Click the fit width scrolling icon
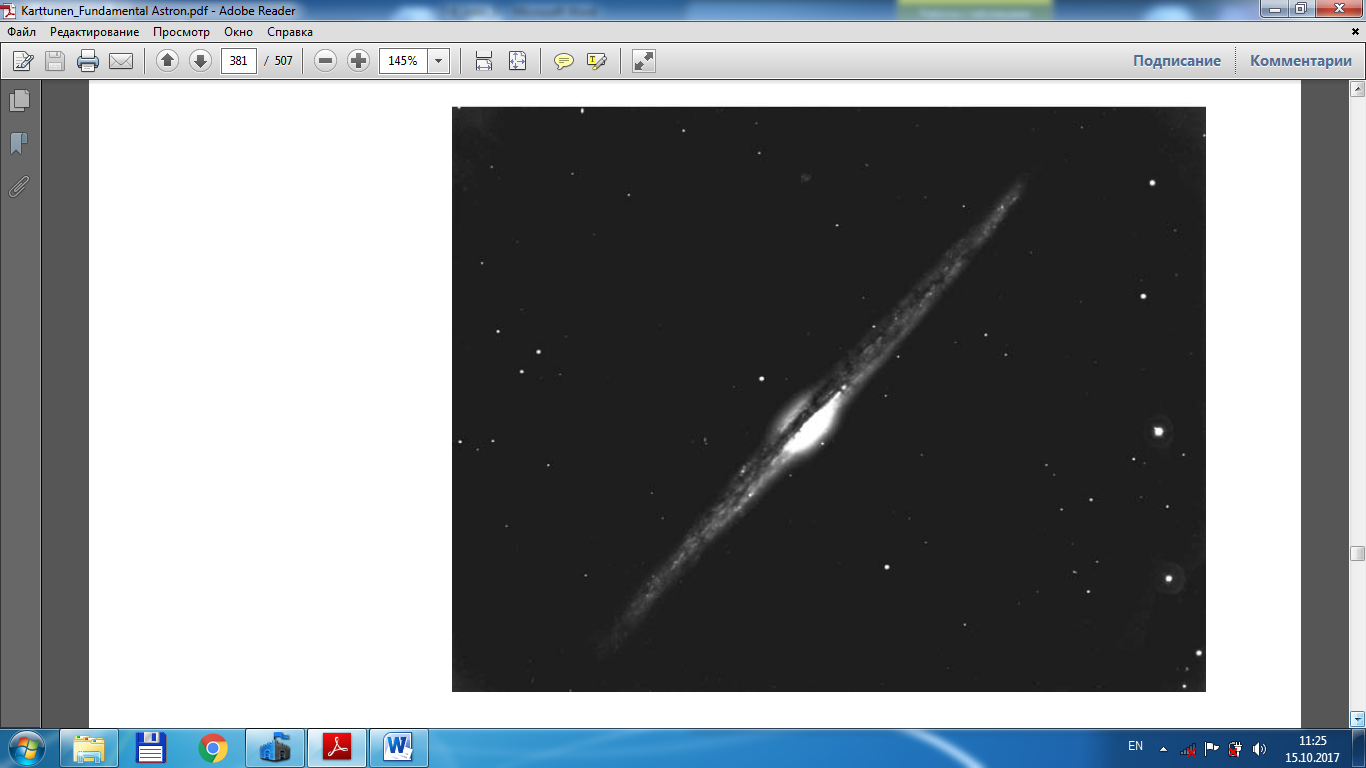The image size is (1366, 768). pyautogui.click(x=484, y=61)
